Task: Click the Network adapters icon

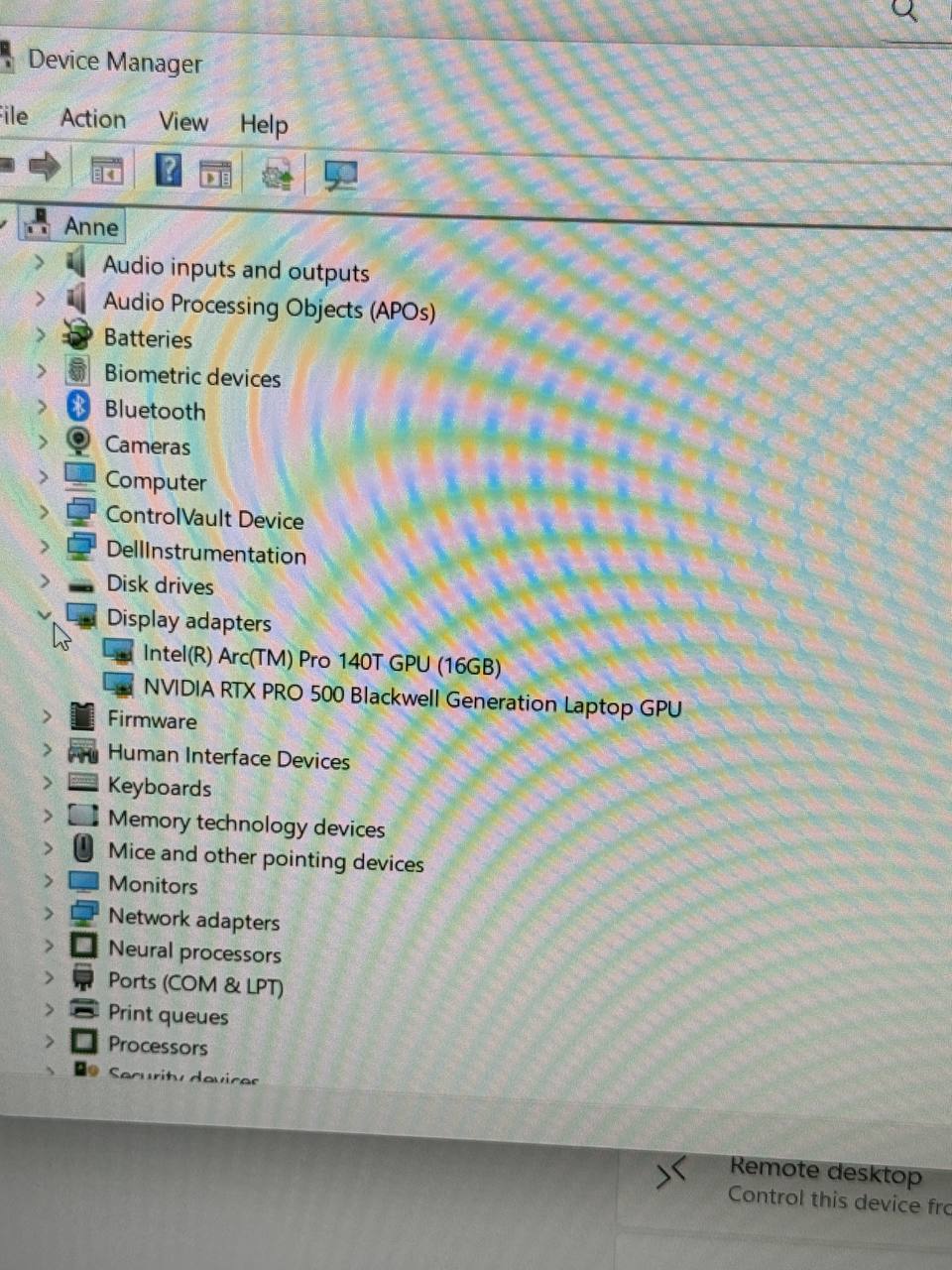Action: (84, 914)
